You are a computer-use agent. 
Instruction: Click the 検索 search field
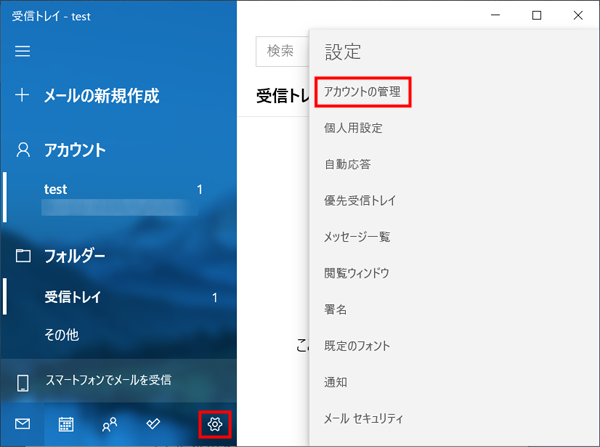pyautogui.click(x=285, y=51)
